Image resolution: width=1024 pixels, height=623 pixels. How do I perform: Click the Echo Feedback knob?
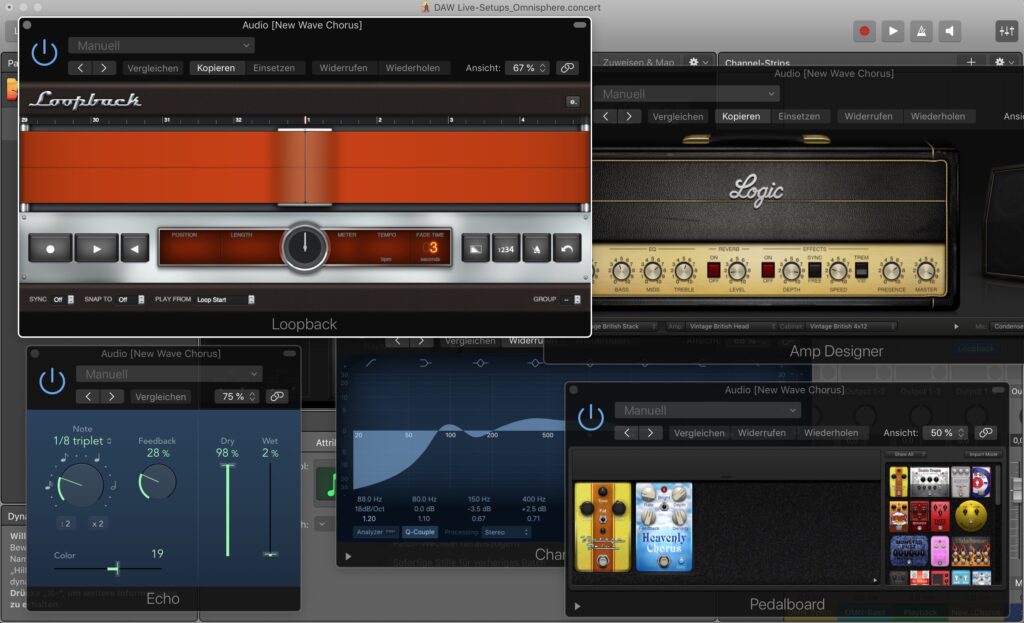tap(157, 482)
